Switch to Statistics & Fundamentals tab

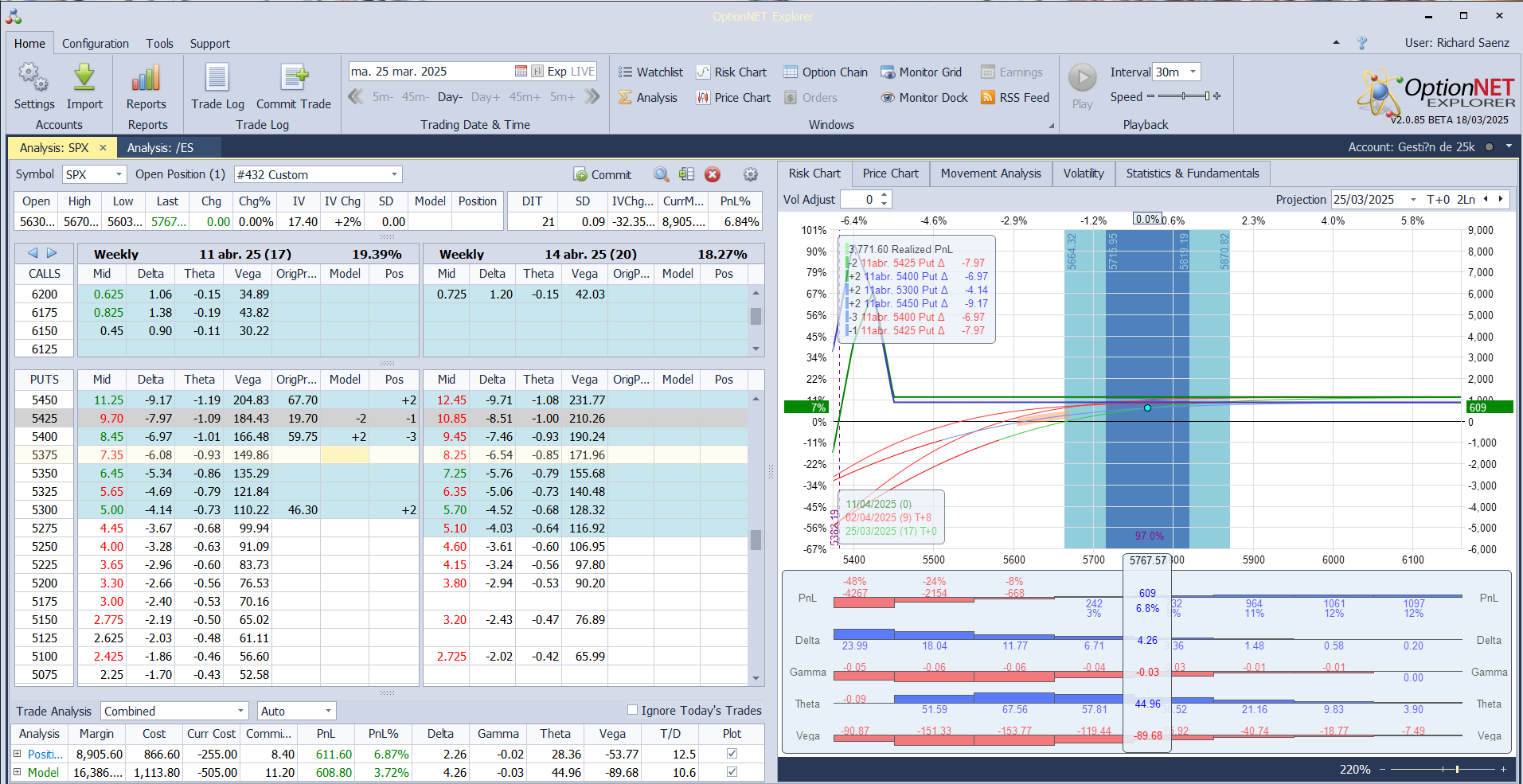[x=1193, y=174]
